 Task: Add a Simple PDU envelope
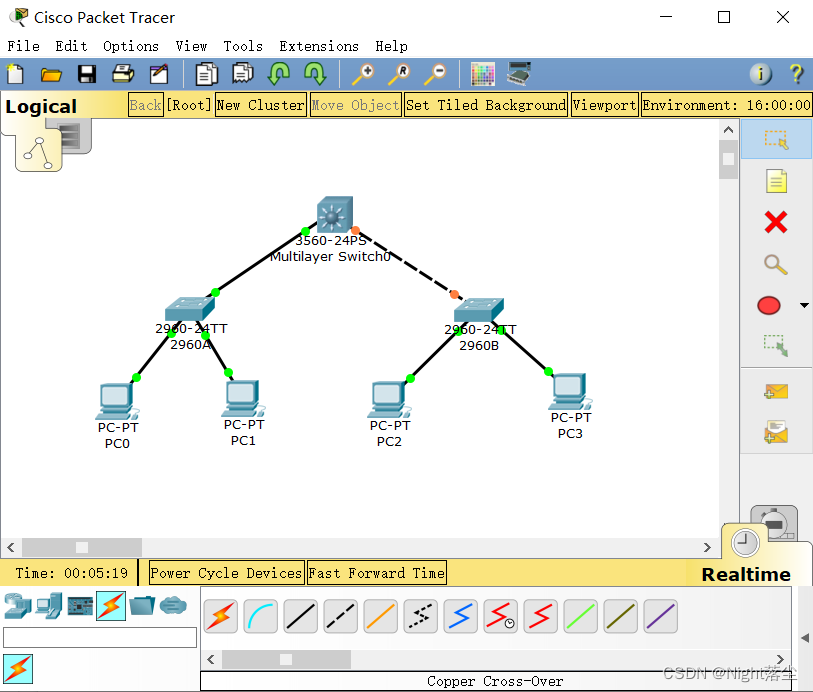coord(776,392)
